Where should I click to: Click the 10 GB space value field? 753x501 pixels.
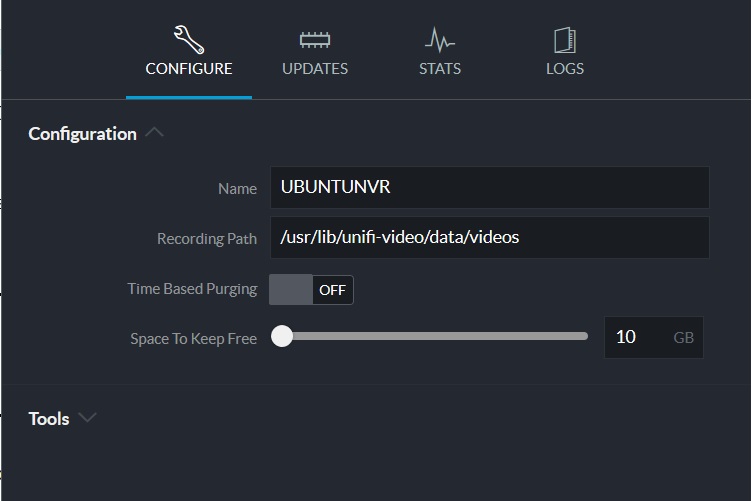(x=654, y=337)
